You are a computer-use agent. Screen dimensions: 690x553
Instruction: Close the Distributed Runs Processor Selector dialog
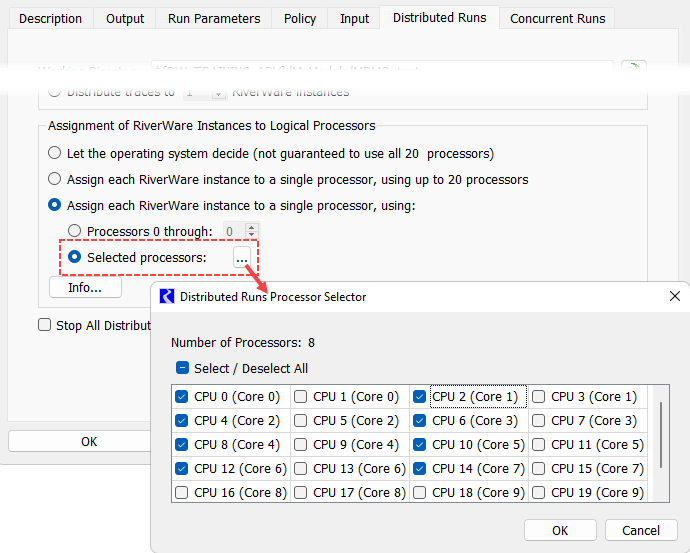(x=675, y=297)
